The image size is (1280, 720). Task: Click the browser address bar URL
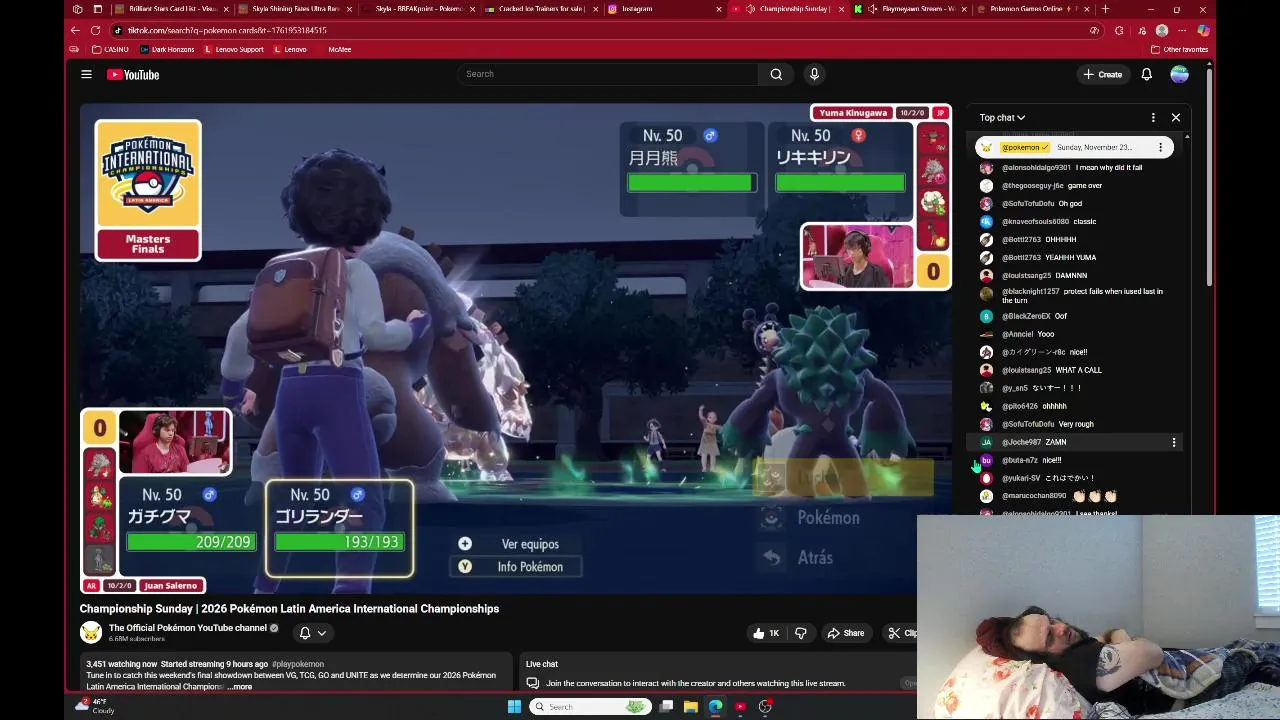click(227, 30)
